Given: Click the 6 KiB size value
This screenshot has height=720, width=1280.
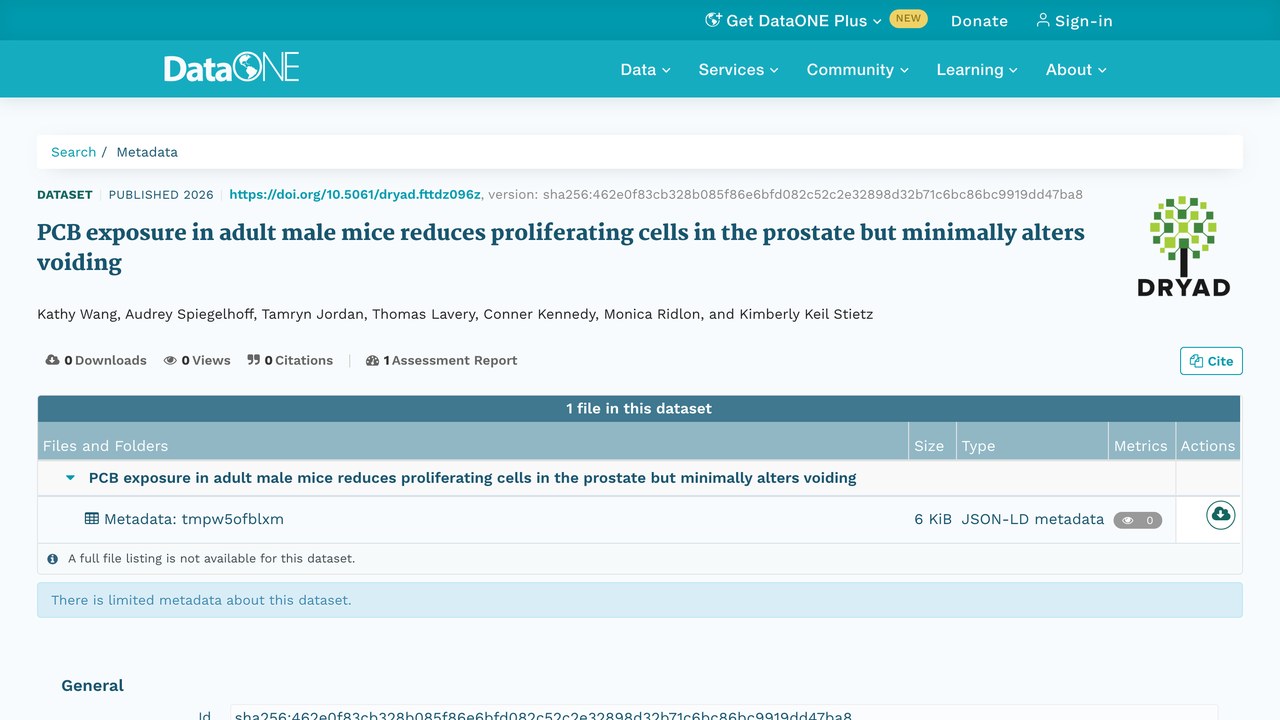Looking at the screenshot, I should coord(933,519).
